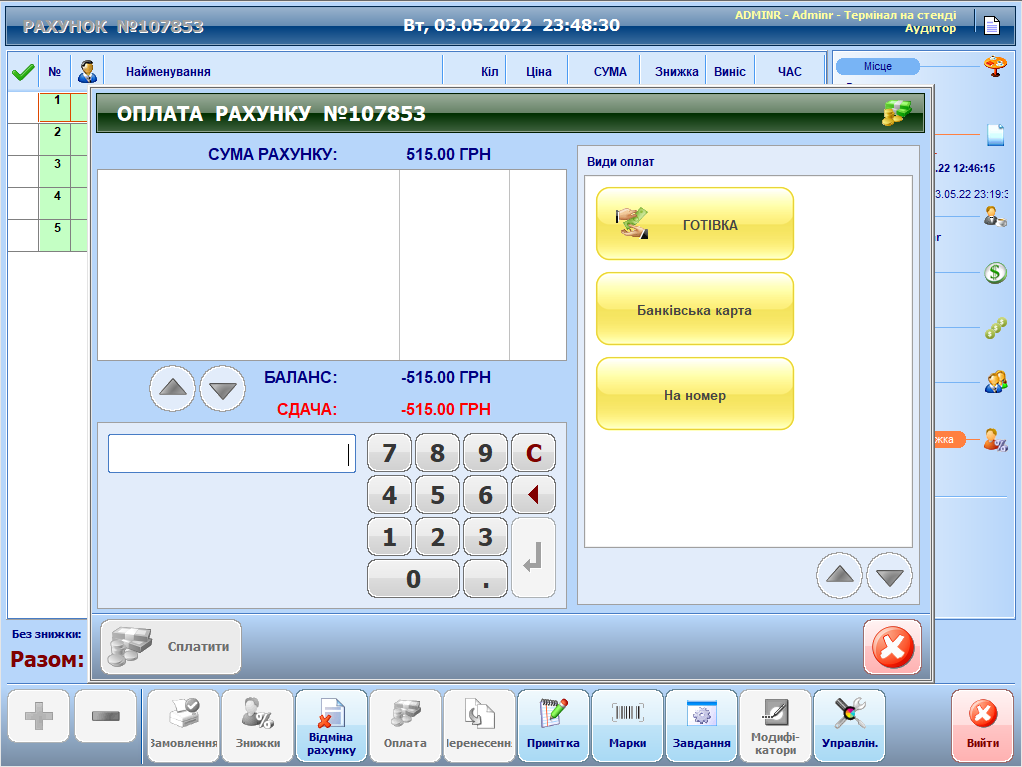This screenshot has width=1022, height=767.
Task: Select Банківська карта payment method
Action: (x=694, y=309)
